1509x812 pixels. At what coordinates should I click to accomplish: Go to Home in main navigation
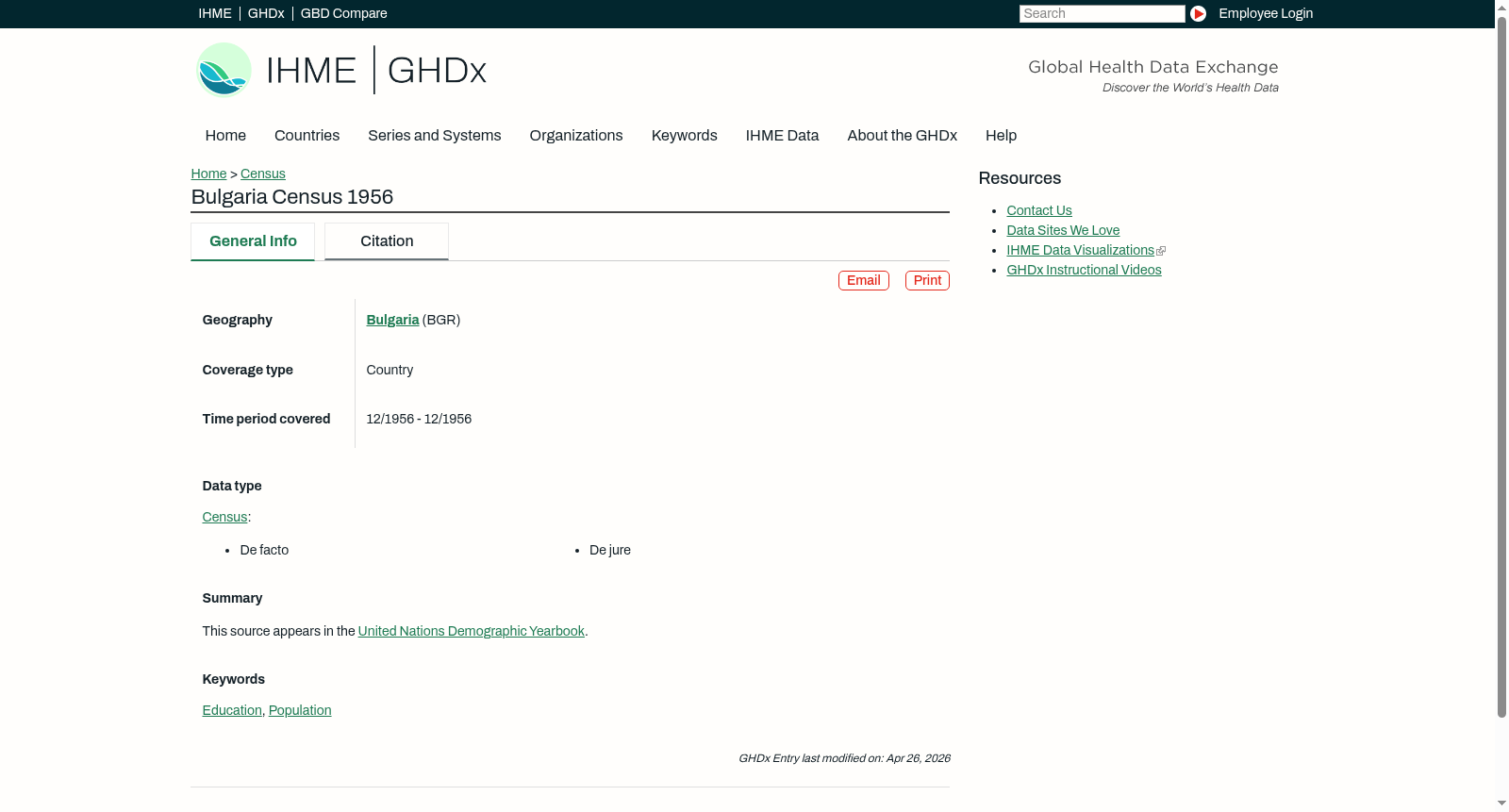click(x=225, y=136)
